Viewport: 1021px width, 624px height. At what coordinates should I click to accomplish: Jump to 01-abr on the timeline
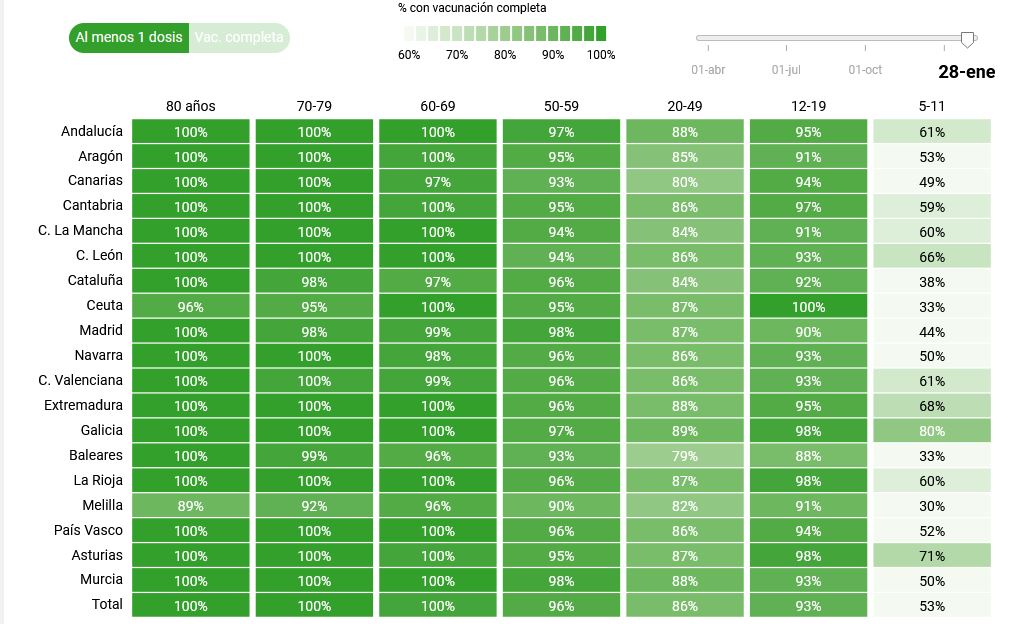tap(708, 70)
